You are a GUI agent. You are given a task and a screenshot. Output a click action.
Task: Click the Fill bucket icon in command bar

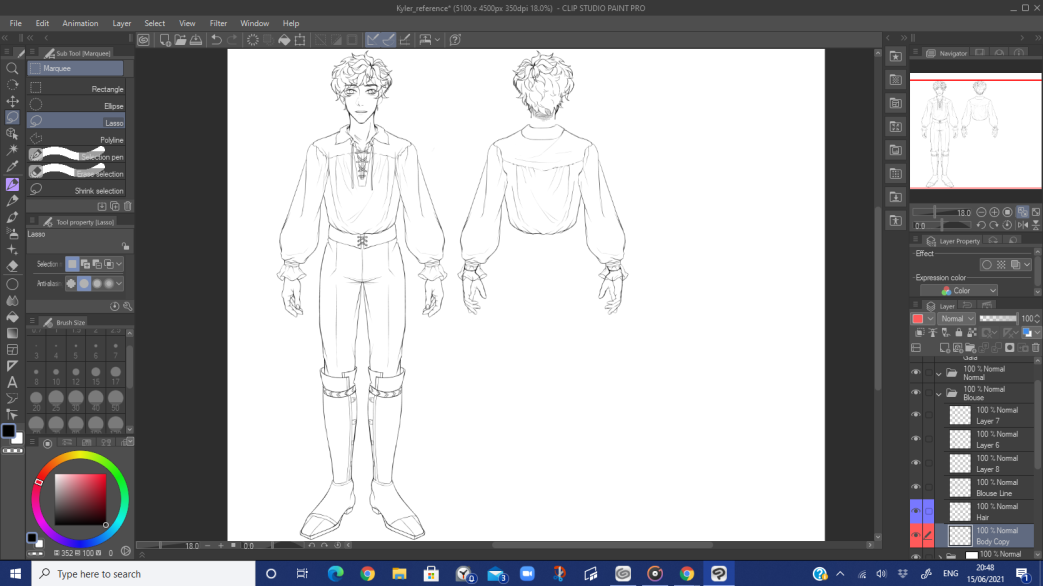click(284, 40)
